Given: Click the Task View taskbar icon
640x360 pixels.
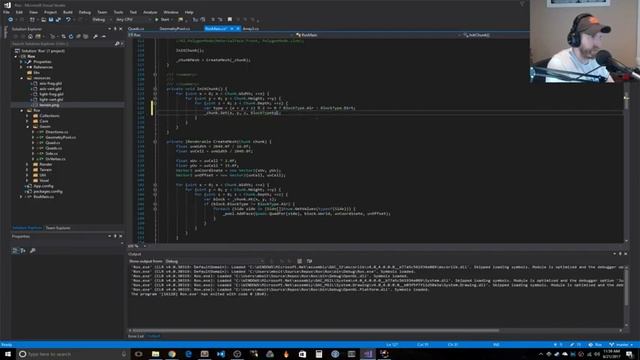Looking at the screenshot, I should click(139, 354).
